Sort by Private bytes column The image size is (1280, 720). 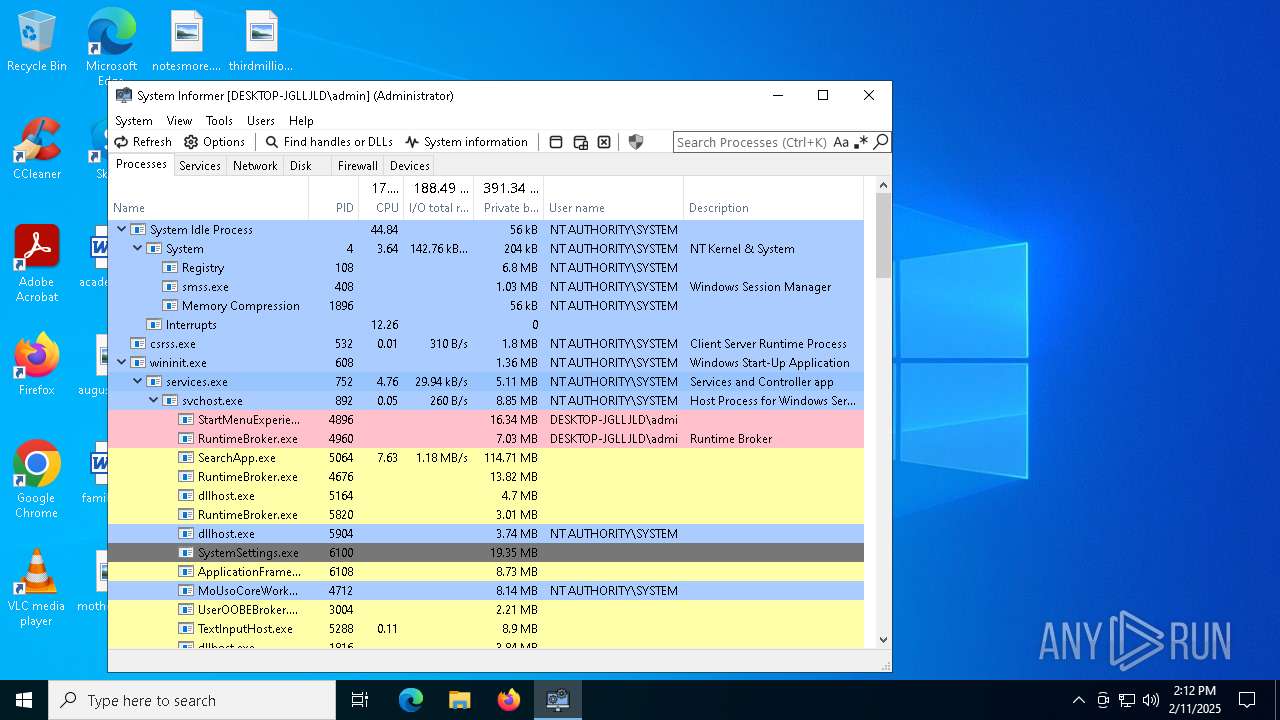[x=508, y=198]
